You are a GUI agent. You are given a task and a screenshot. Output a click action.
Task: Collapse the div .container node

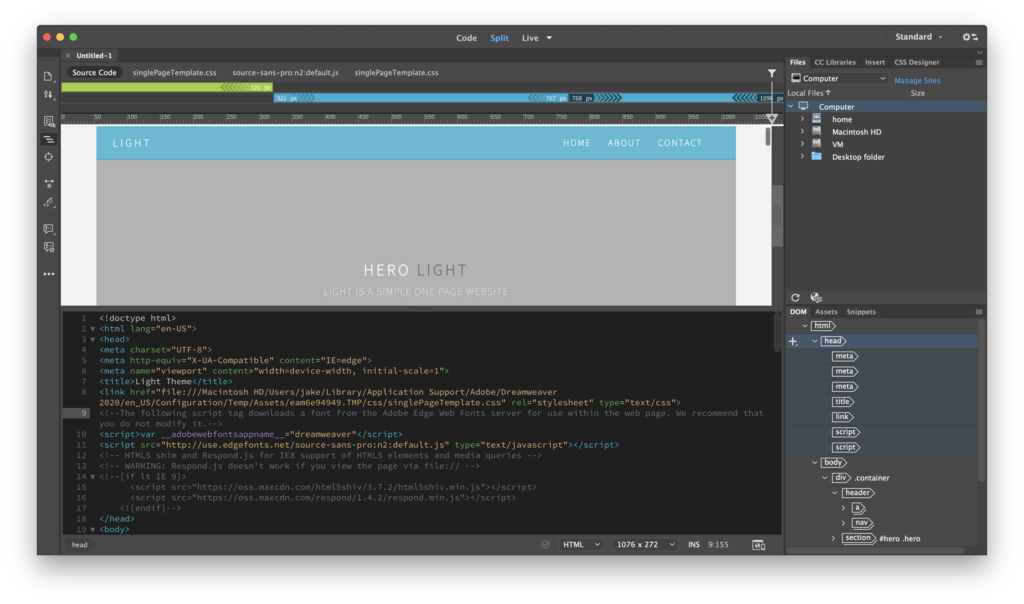tap(825, 478)
